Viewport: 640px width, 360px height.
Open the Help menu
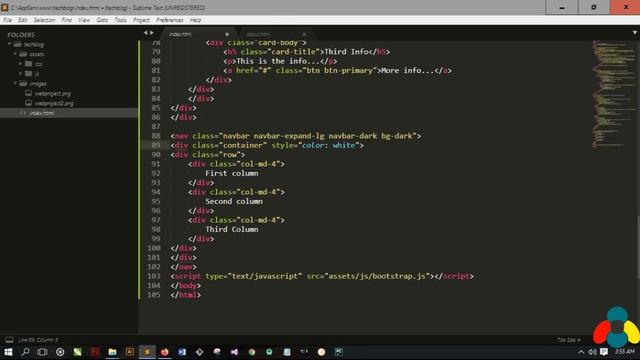pos(196,20)
